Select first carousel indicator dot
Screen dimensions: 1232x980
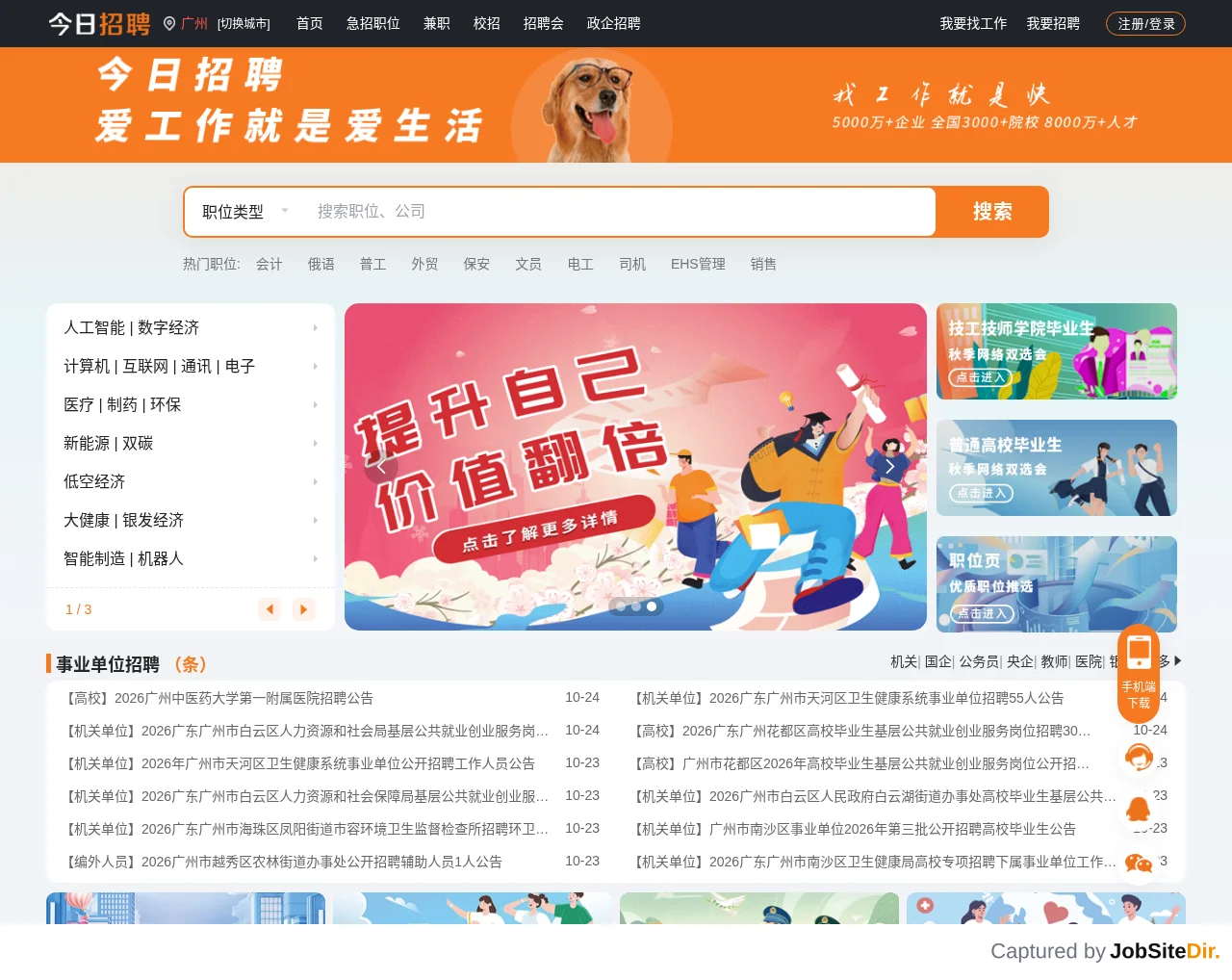pos(621,606)
